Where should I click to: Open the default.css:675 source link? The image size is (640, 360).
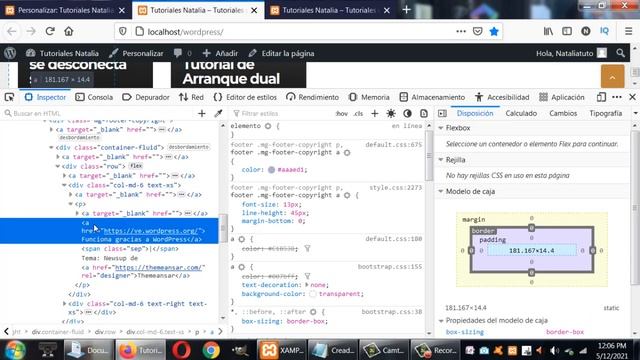[x=393, y=144]
